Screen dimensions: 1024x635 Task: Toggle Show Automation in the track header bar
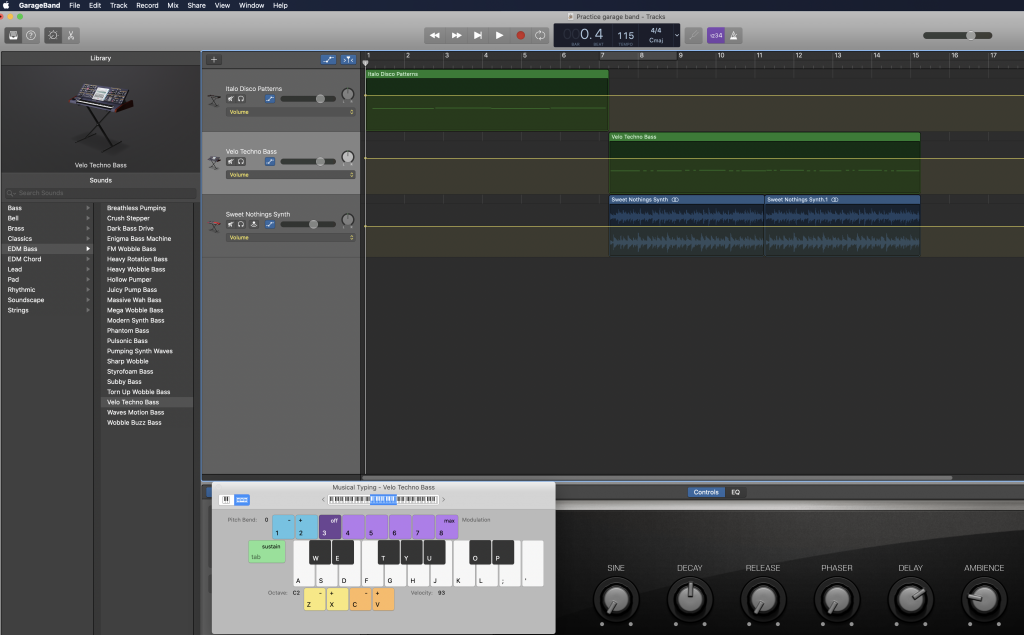click(328, 59)
